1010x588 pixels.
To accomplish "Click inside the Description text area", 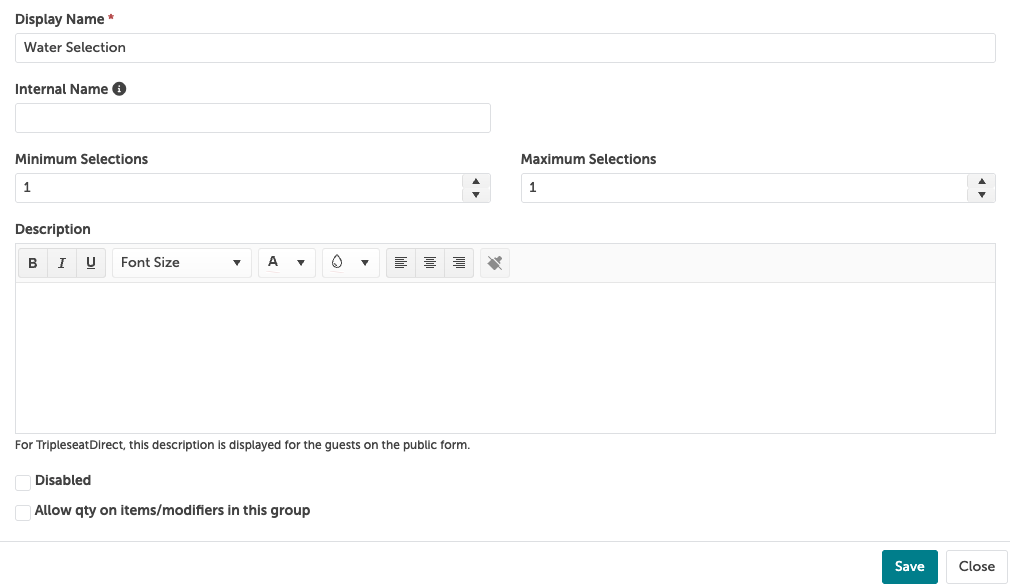I will pos(505,357).
